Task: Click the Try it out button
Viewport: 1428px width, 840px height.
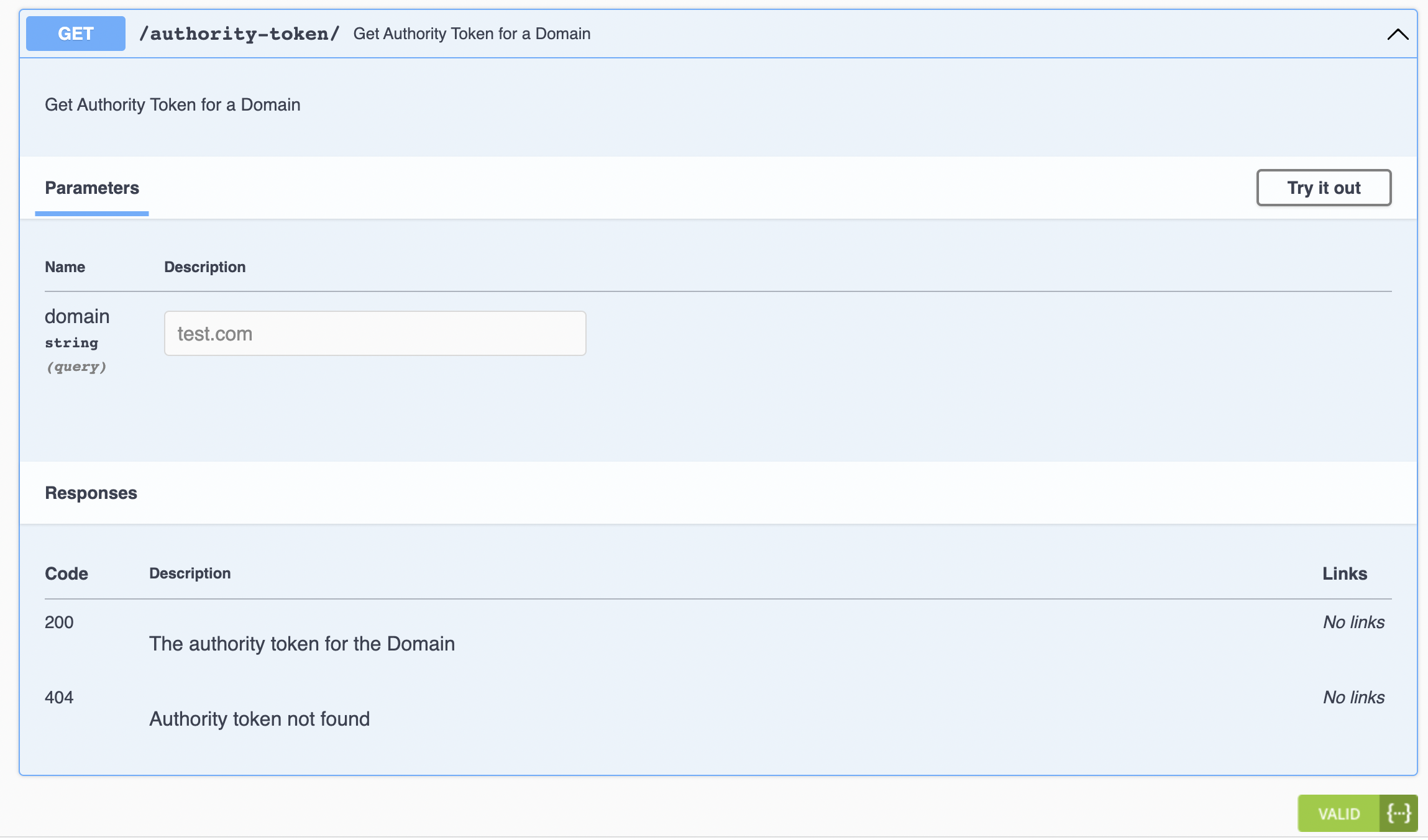Action: click(x=1323, y=188)
